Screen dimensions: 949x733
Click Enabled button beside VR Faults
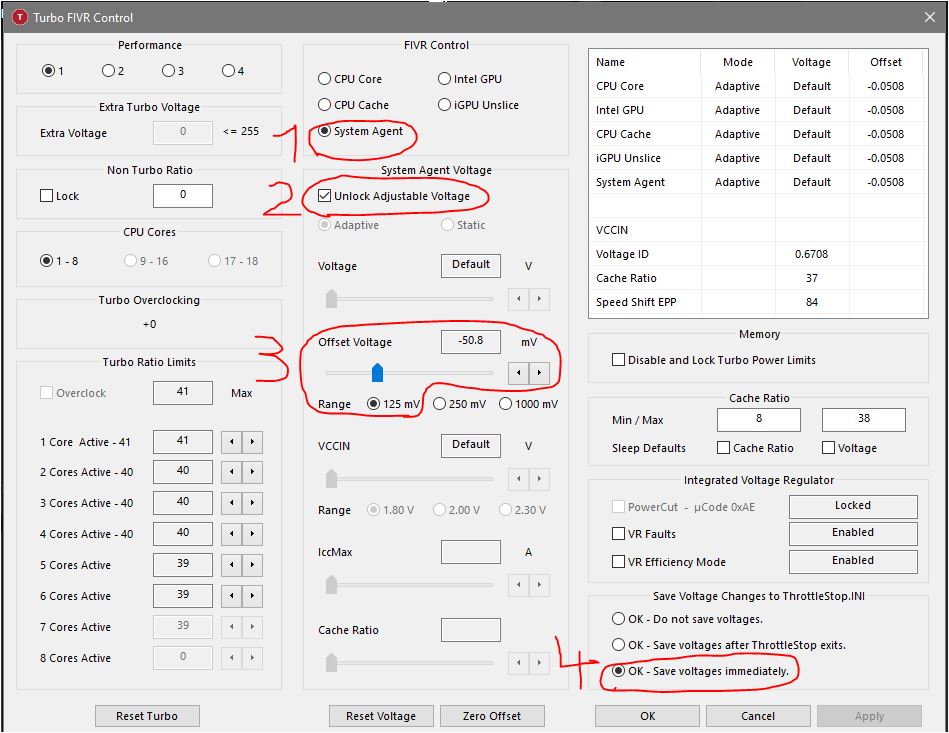tap(853, 533)
